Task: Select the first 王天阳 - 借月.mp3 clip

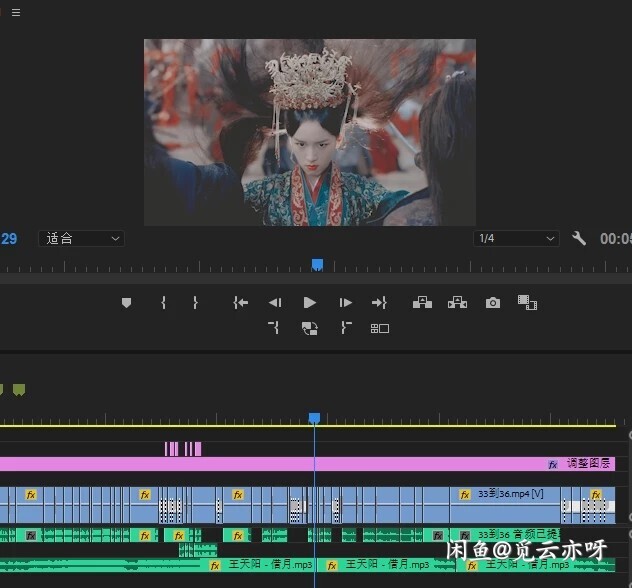Action: pyautogui.click(x=158, y=565)
